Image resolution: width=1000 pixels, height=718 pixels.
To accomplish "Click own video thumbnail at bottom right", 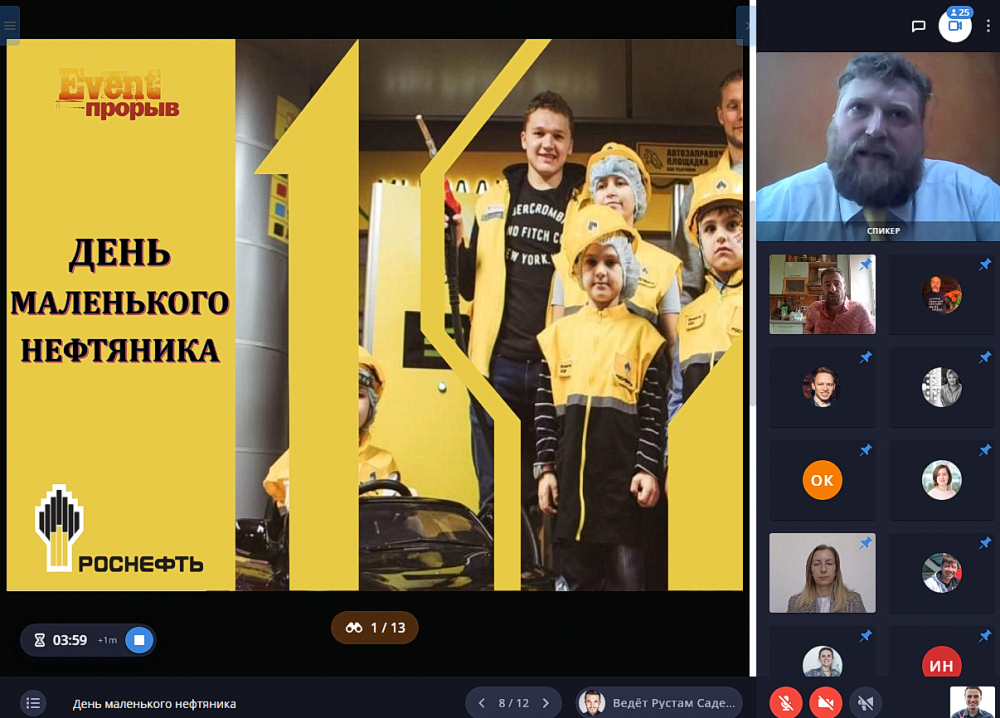I will pos(972,702).
